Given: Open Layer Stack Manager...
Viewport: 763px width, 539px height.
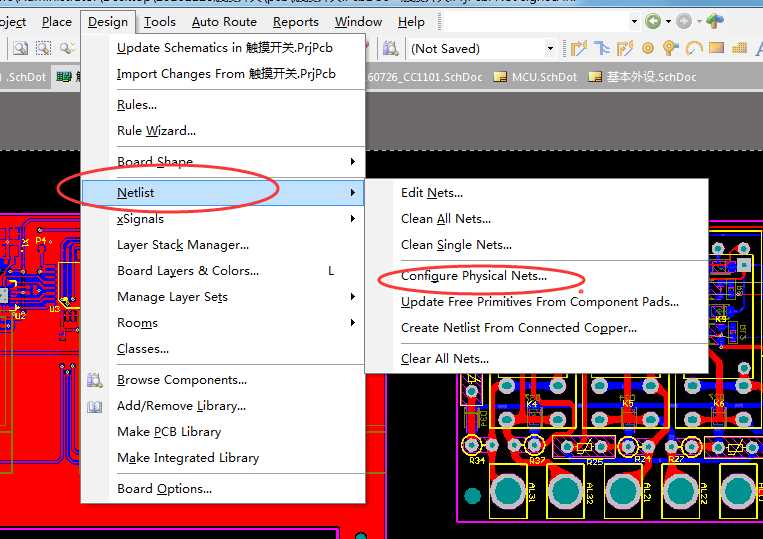Looking at the screenshot, I should point(183,245).
